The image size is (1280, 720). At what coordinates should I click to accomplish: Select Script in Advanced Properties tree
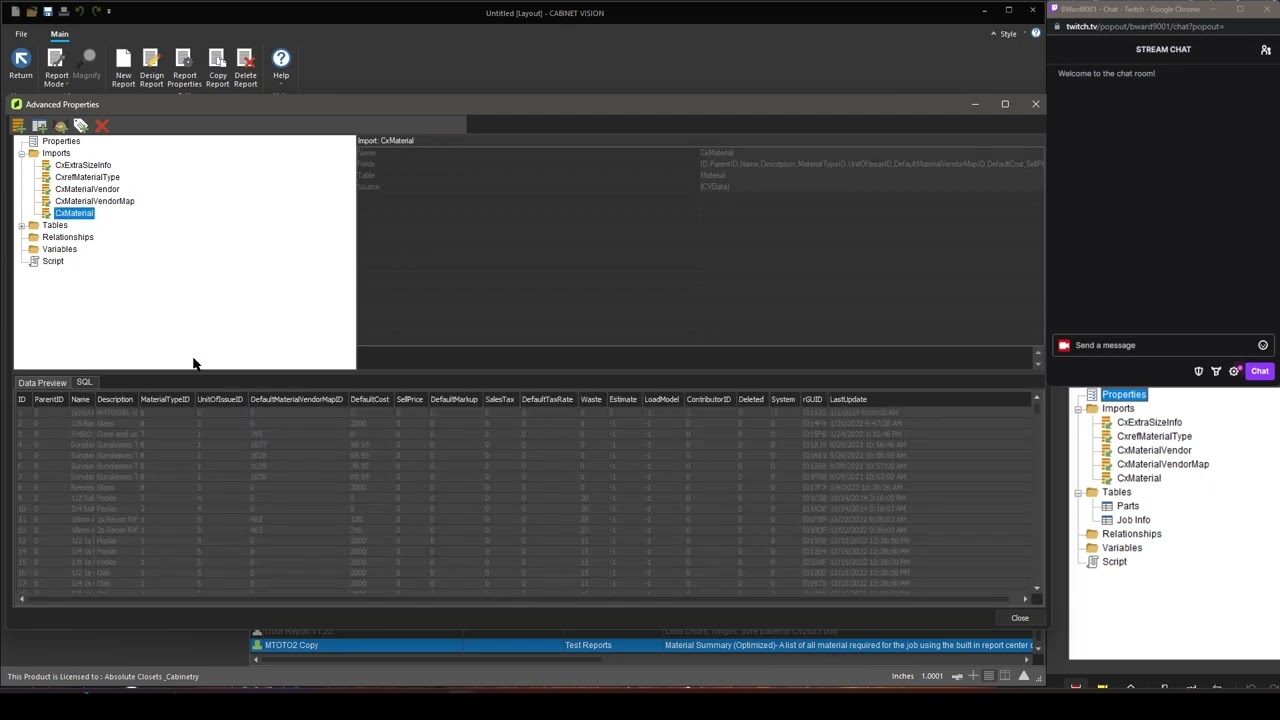[53, 261]
